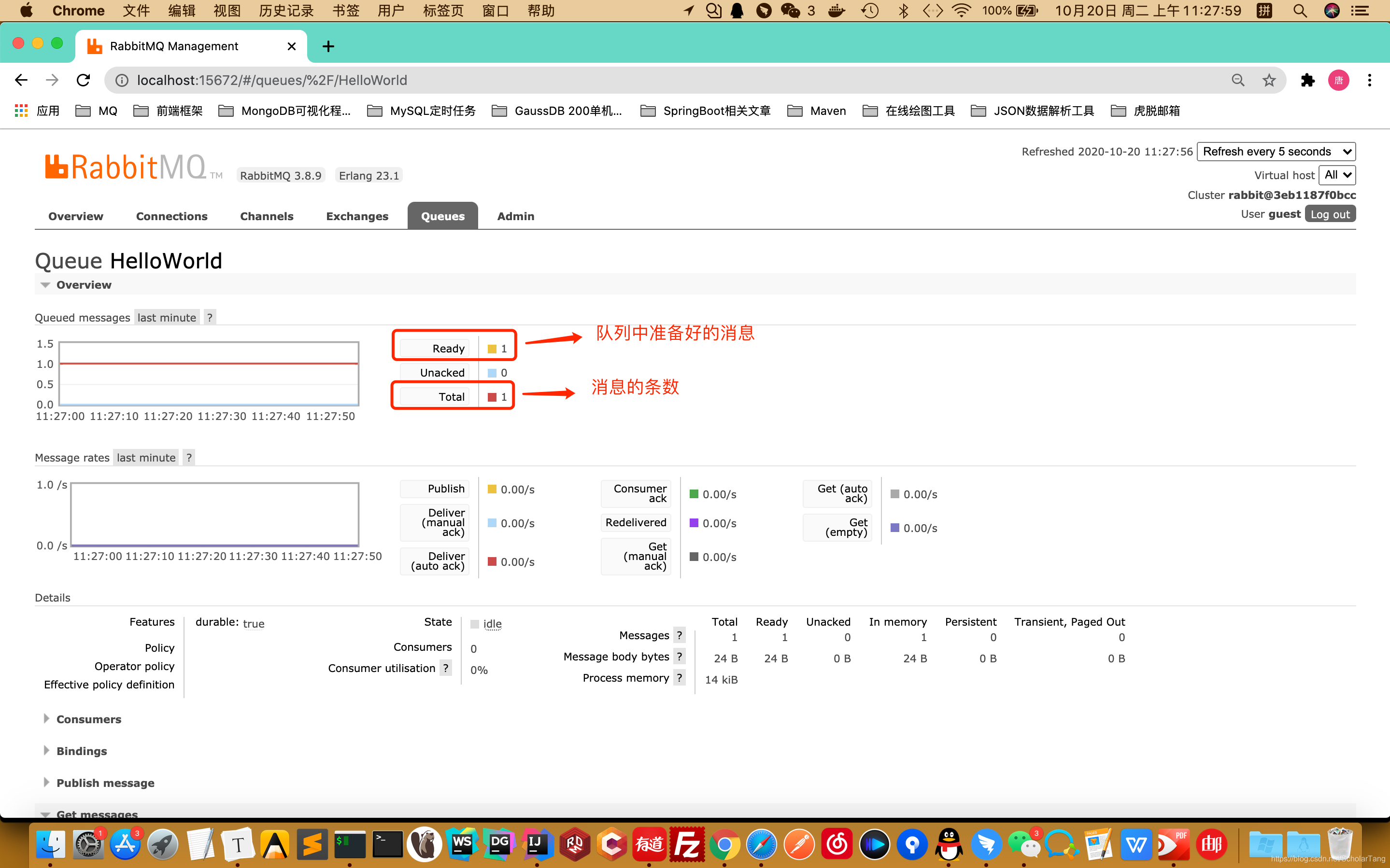
Task: Reload the RabbitMQ page
Action: 83,80
